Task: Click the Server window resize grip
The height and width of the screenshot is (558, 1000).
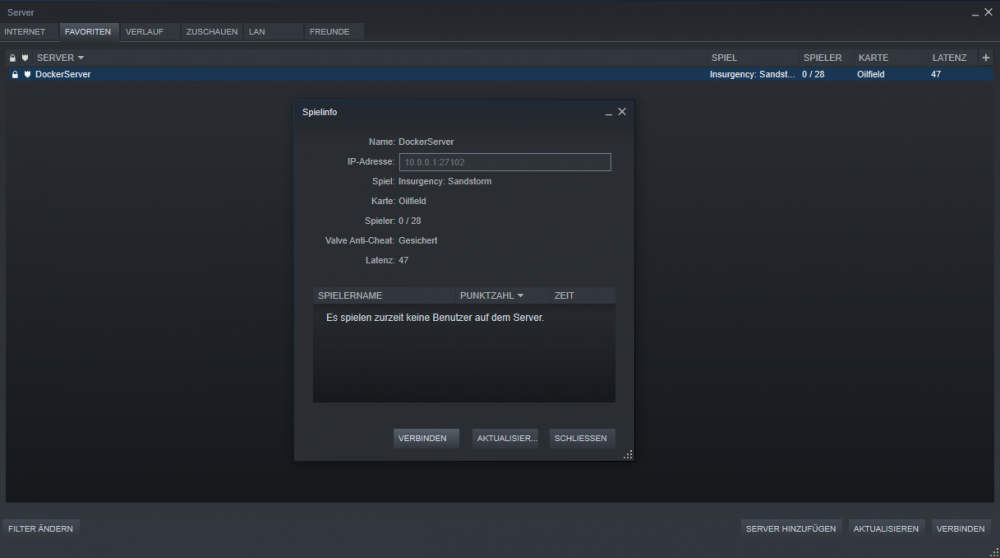Action: click(x=994, y=552)
